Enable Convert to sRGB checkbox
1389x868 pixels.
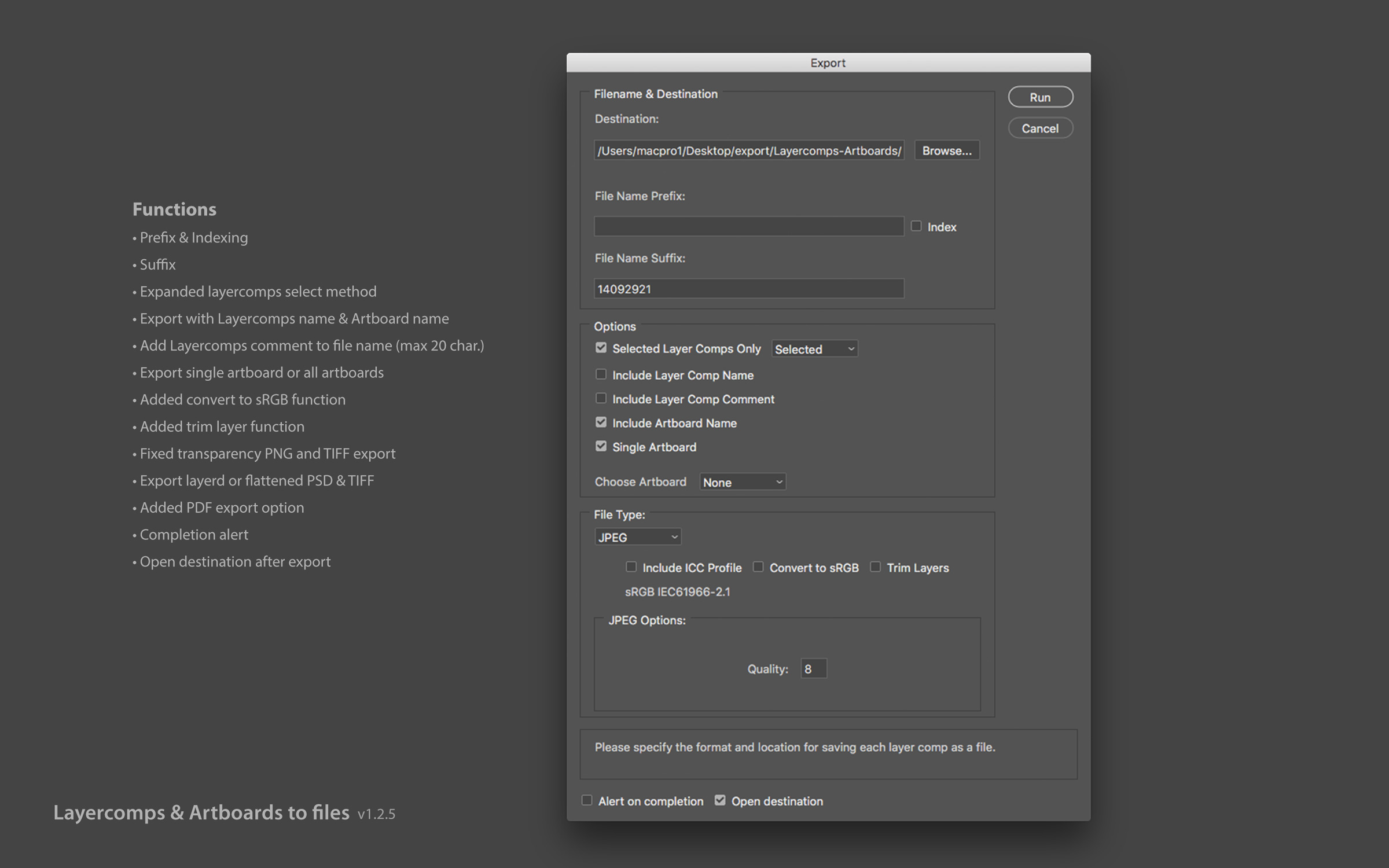758,567
